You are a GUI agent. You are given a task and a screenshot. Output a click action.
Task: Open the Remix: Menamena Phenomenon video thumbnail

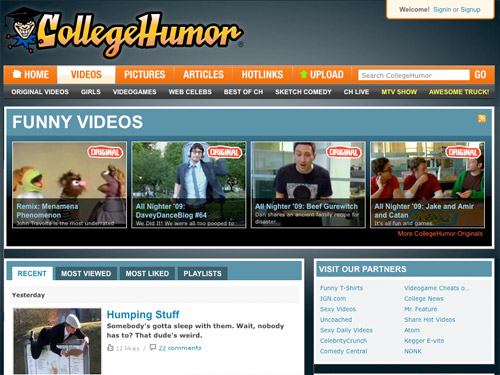pyautogui.click(x=70, y=185)
